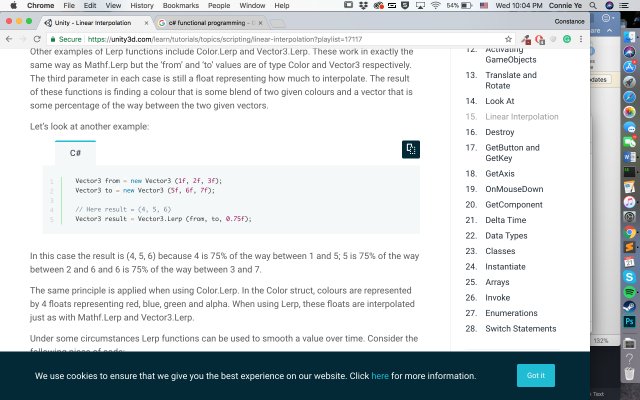Screen dimensions: 640x400
Task: Copy the C# code snippet to clipboard
Action: click(411, 149)
